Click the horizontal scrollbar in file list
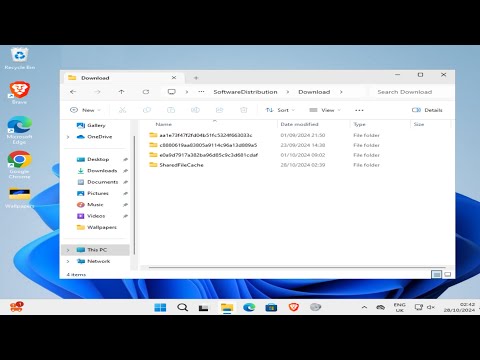The image size is (480, 360). click(297, 267)
